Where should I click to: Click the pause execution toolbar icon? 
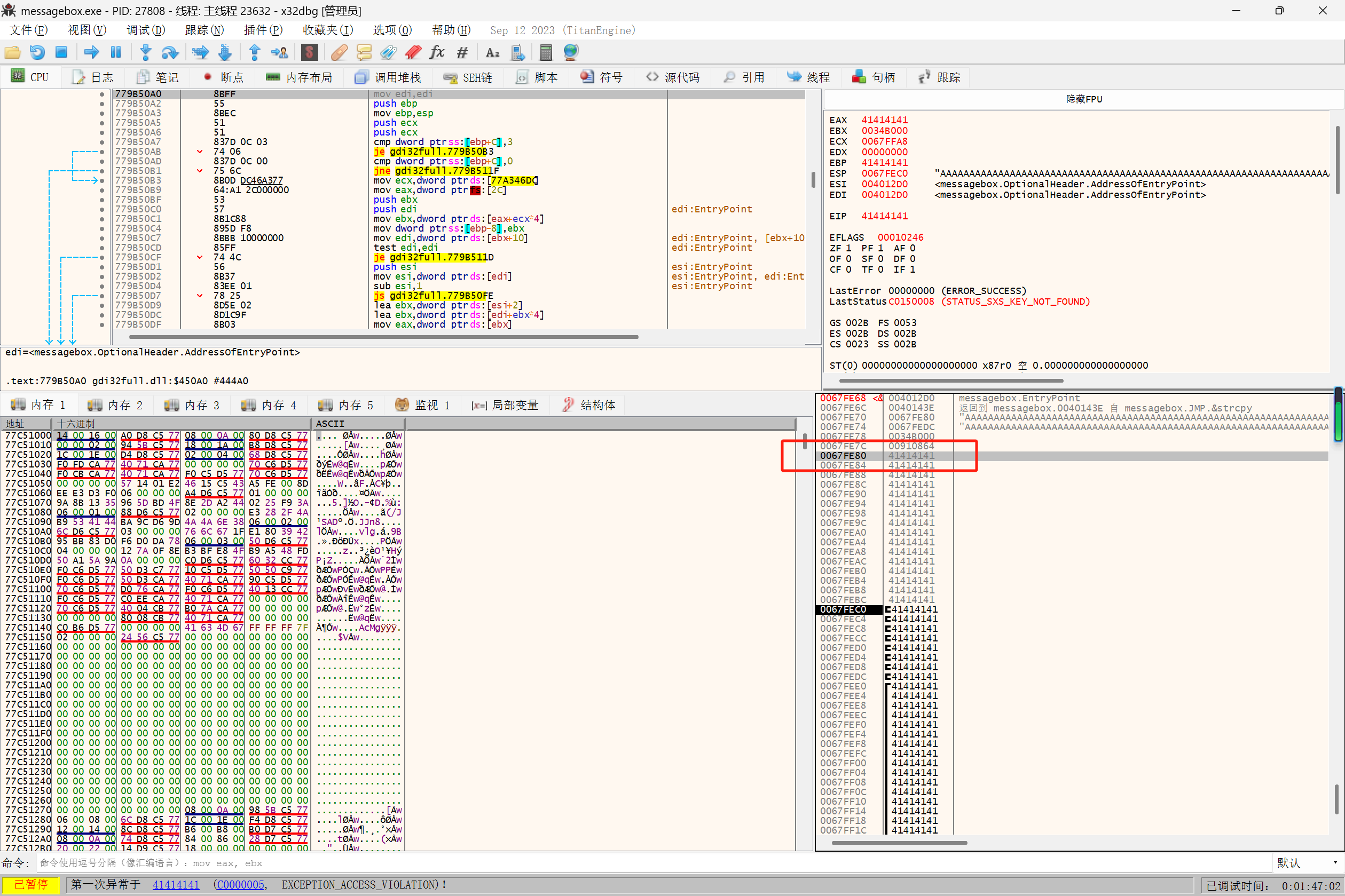[x=116, y=53]
